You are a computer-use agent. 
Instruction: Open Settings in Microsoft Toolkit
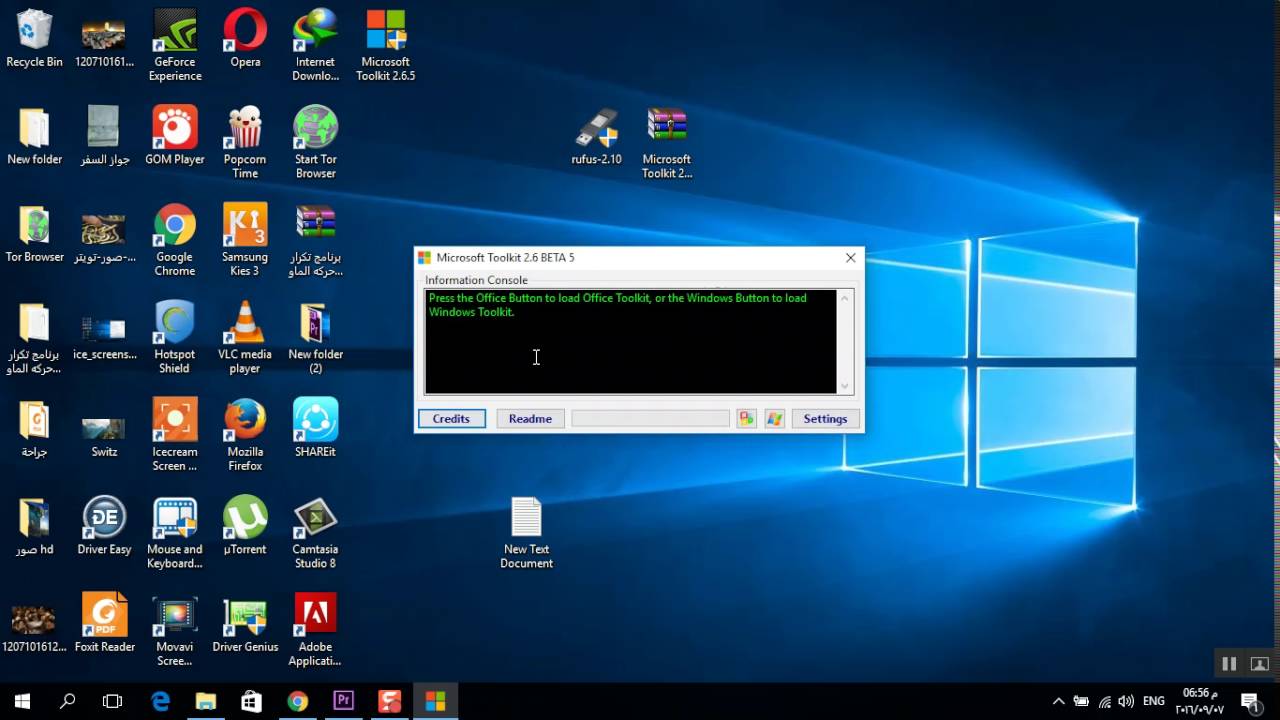825,419
